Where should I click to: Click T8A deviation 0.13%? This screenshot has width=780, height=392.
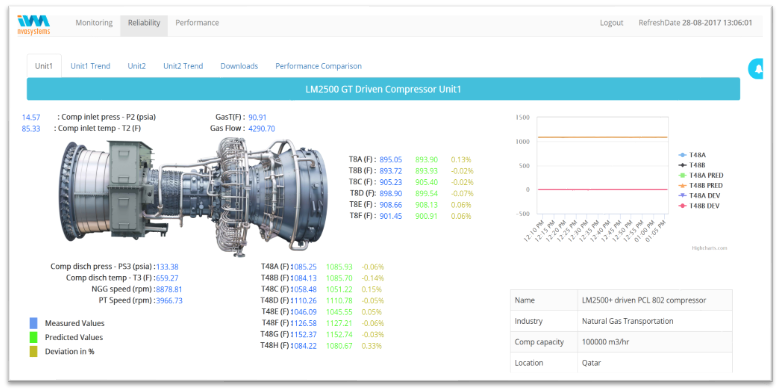tap(461, 160)
